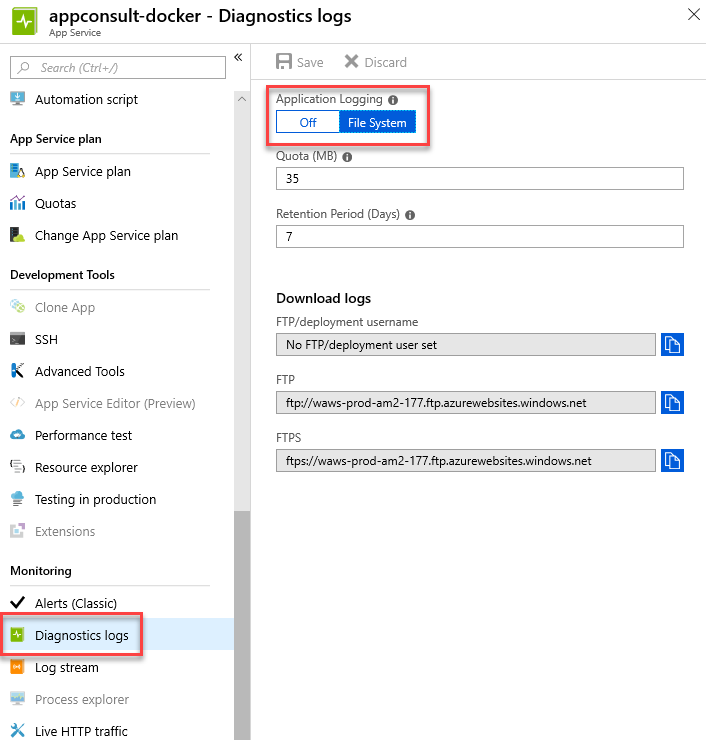Click the Testing in production icon
The height and width of the screenshot is (740, 706).
(17, 499)
